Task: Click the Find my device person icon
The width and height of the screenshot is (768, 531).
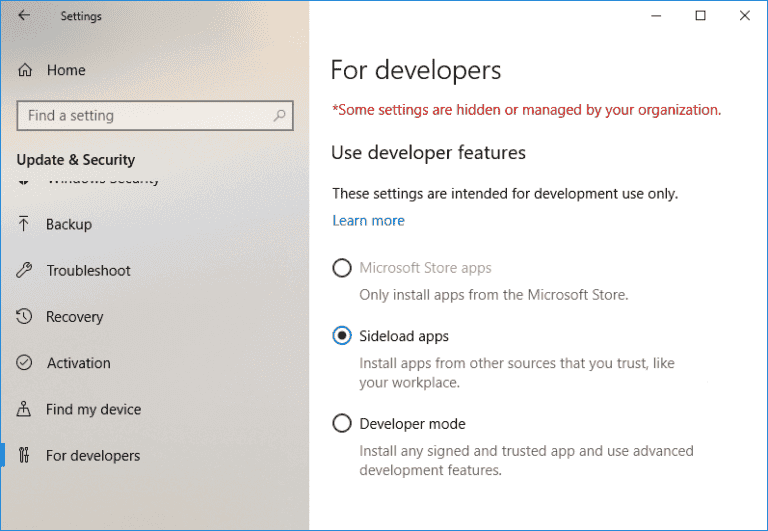Action: (x=24, y=409)
